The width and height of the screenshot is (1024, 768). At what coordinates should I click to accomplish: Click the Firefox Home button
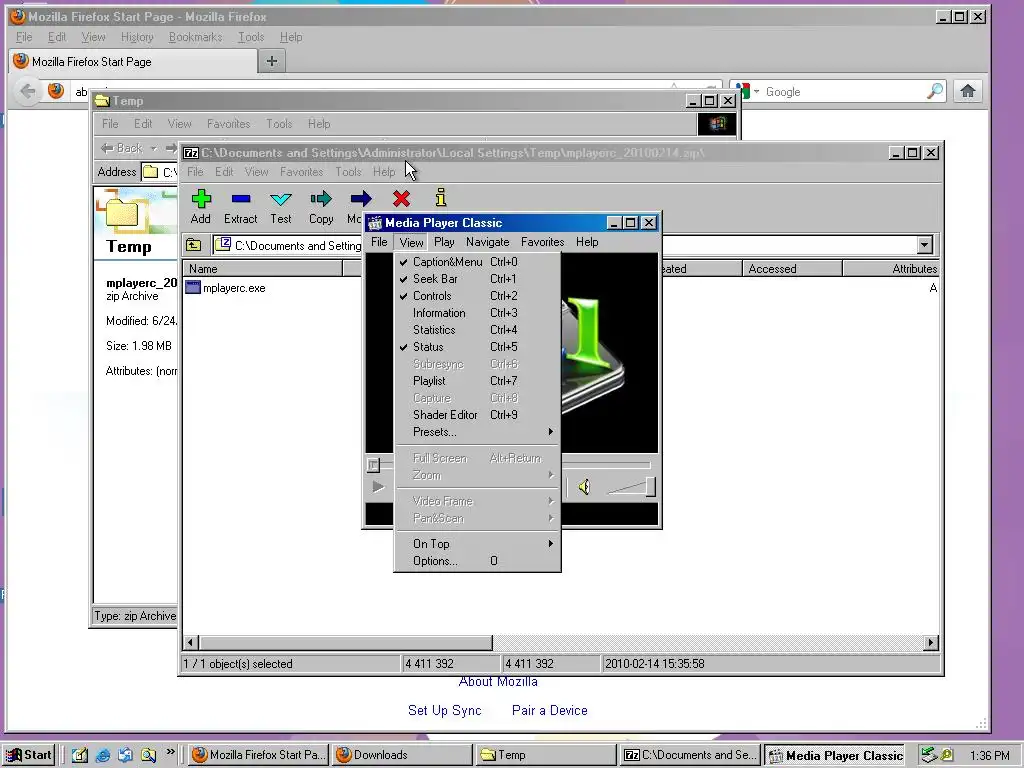click(968, 91)
